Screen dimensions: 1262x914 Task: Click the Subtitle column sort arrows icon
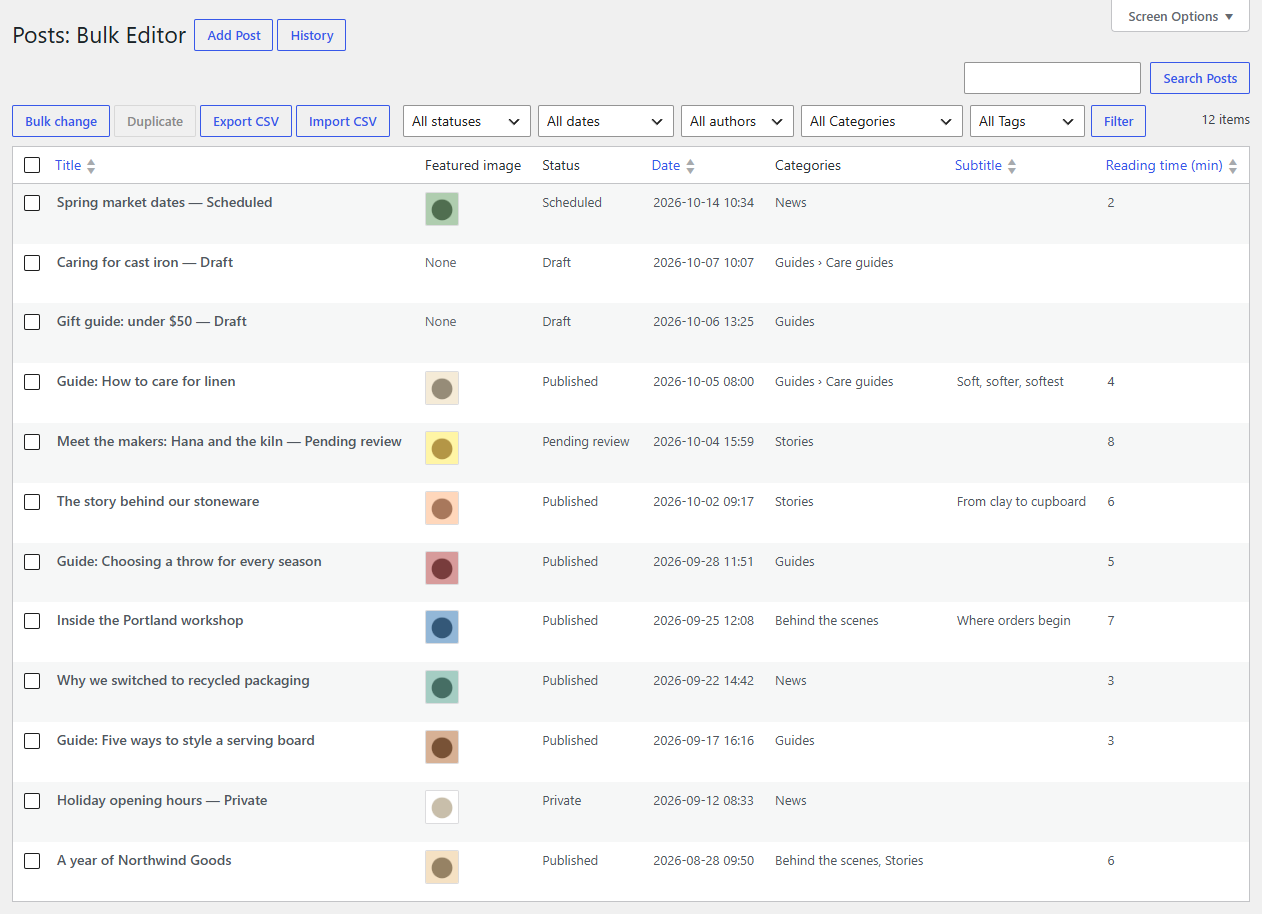[1011, 166]
